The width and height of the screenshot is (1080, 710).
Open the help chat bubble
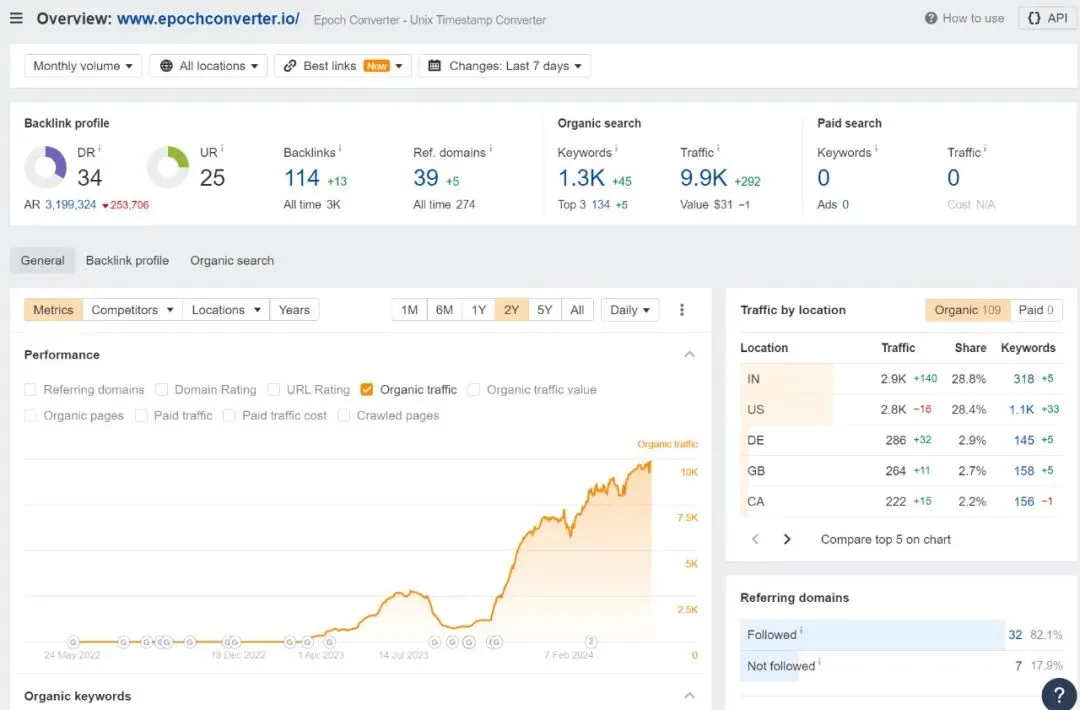pos(1059,693)
